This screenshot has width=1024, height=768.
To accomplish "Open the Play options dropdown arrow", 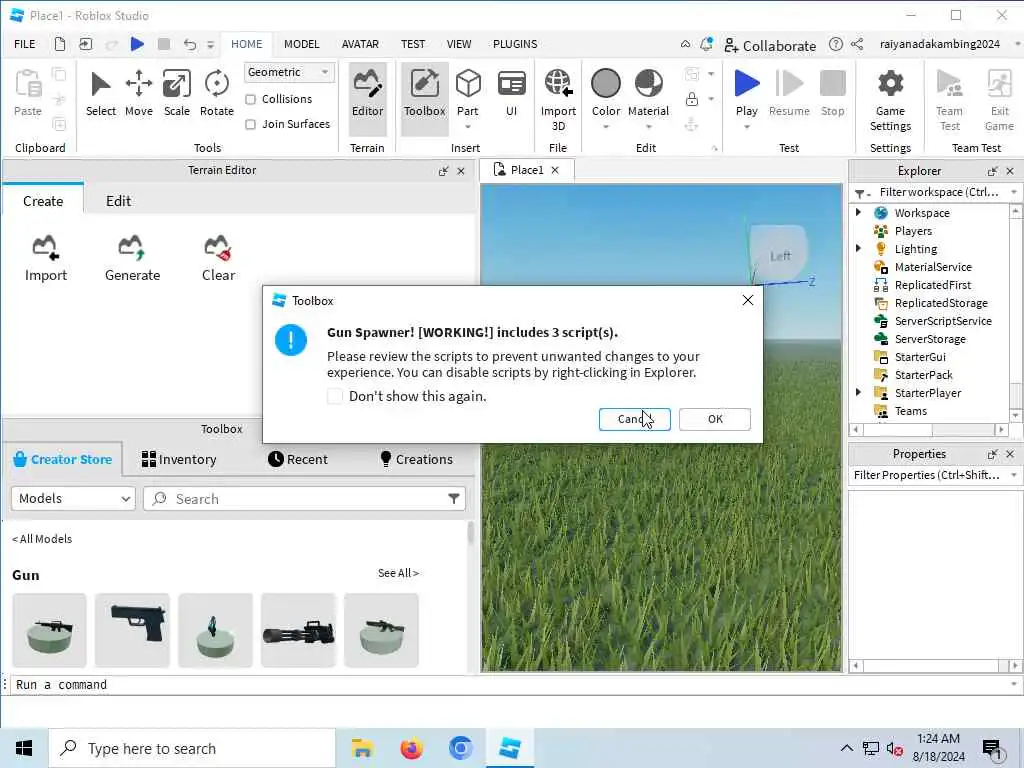I will click(746, 127).
